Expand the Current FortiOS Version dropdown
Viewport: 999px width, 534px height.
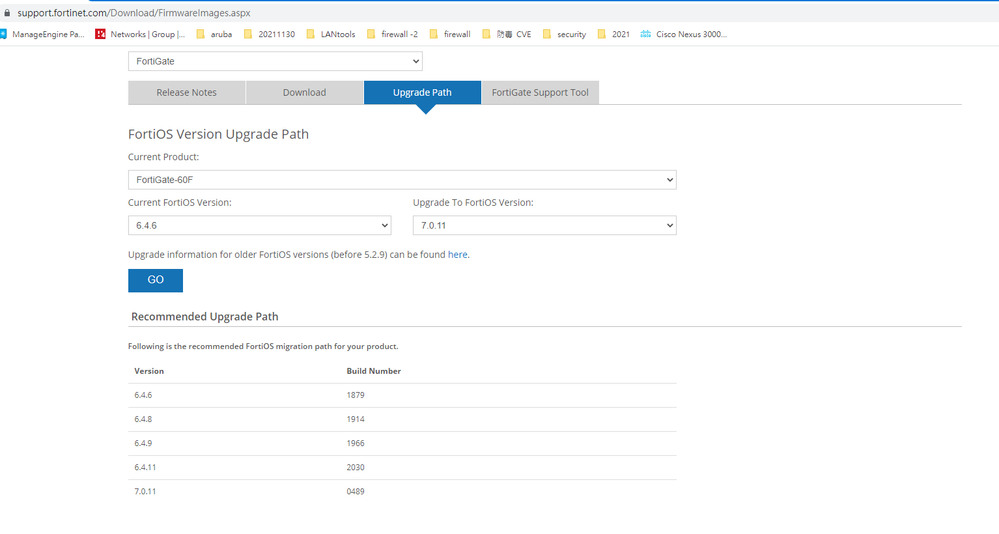259,226
